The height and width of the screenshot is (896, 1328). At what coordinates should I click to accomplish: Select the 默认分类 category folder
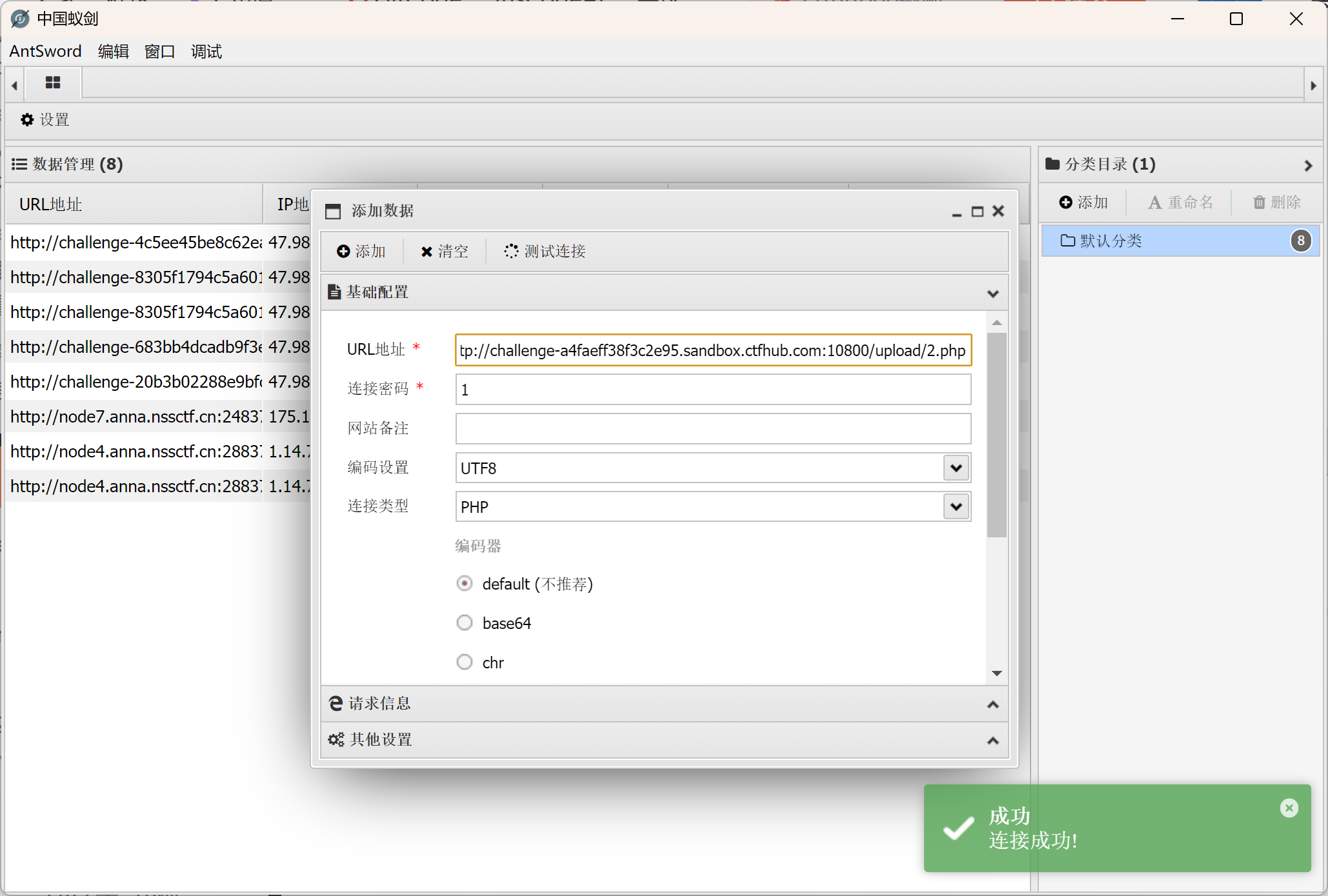pyautogui.click(x=1111, y=241)
